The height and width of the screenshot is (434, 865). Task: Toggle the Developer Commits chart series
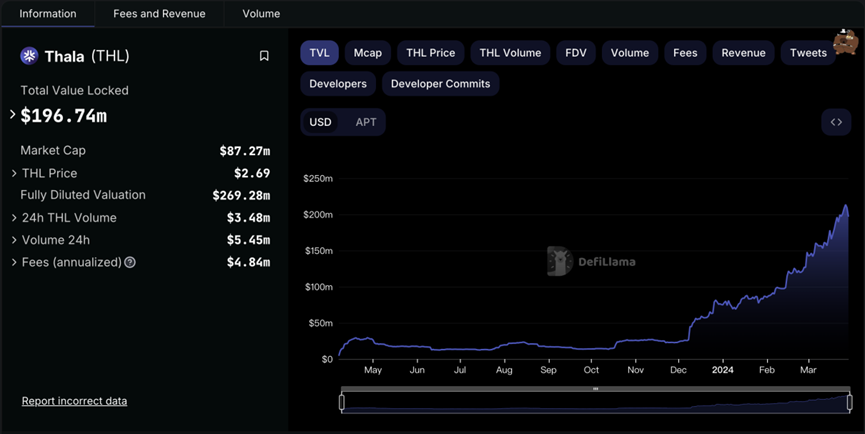pos(441,84)
